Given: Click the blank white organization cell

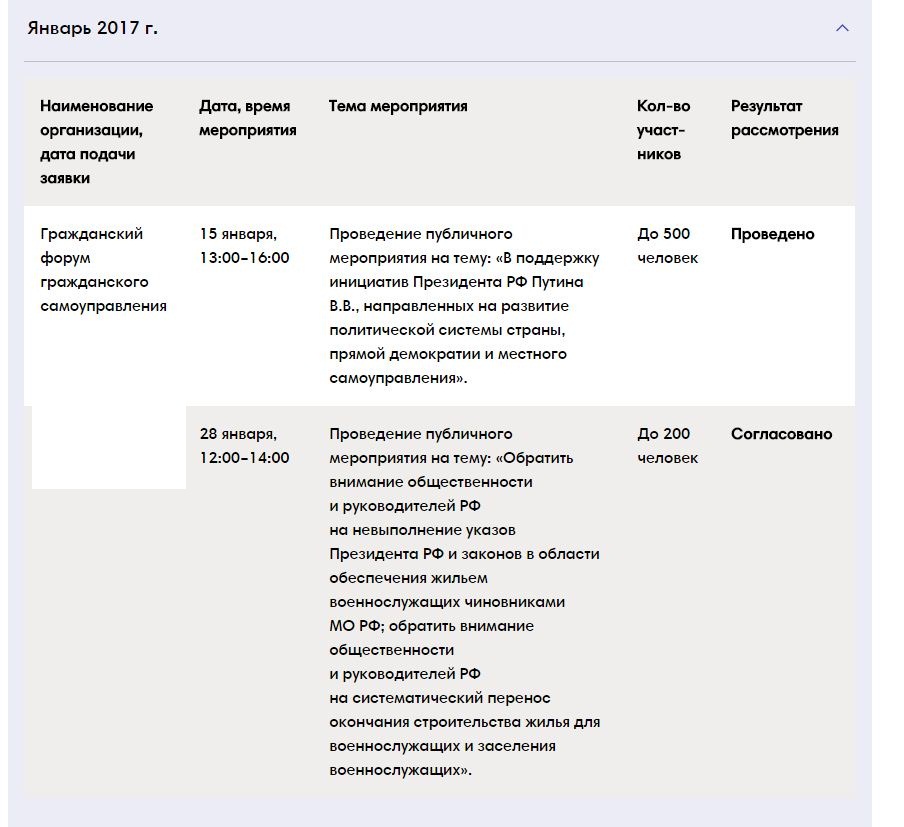Looking at the screenshot, I should click(x=109, y=447).
